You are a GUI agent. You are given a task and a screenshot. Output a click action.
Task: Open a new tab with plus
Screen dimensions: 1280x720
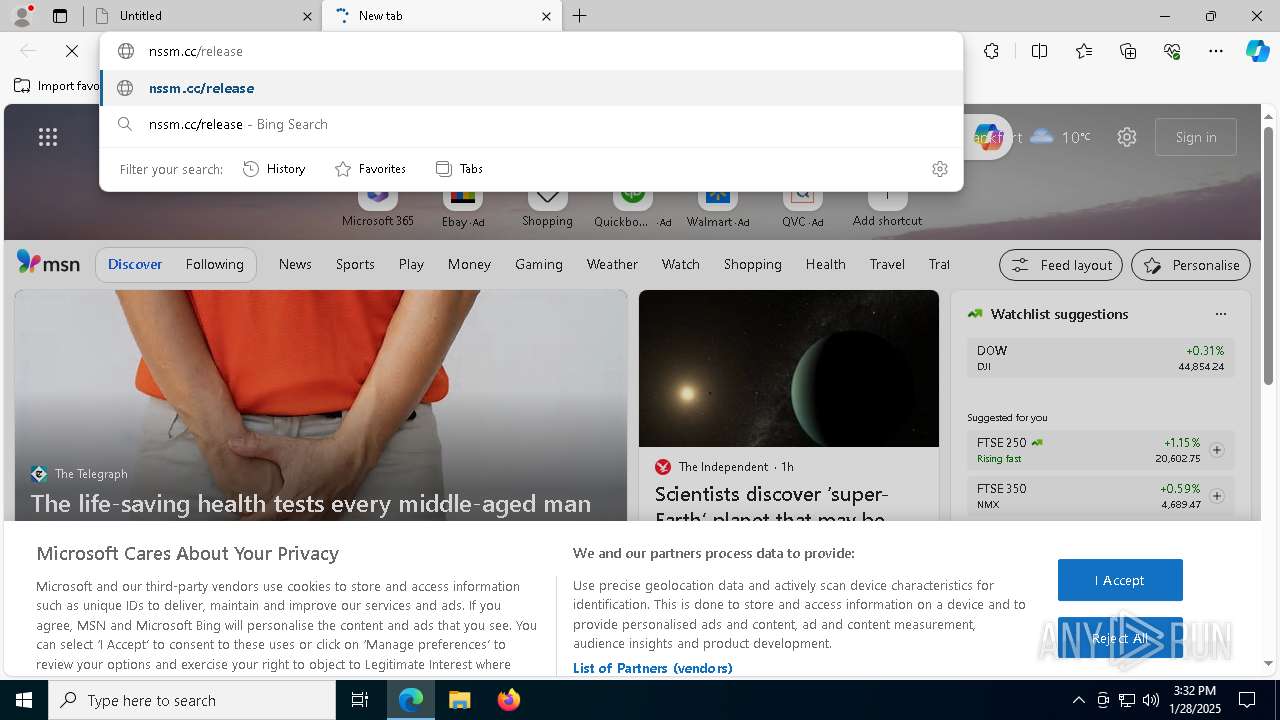(580, 16)
